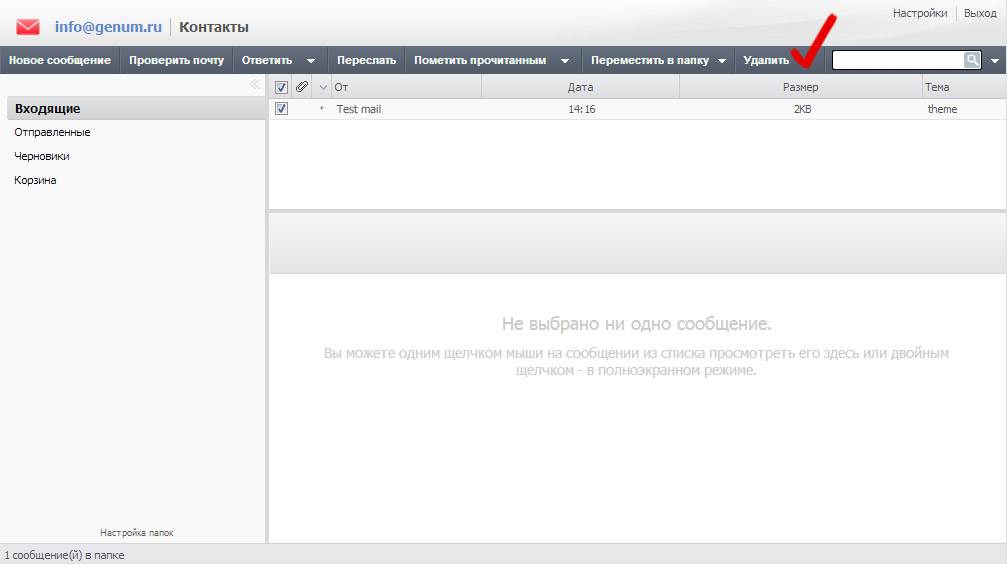Collapse the folder panel with double-chevron icon
1007x564 pixels.
255,85
